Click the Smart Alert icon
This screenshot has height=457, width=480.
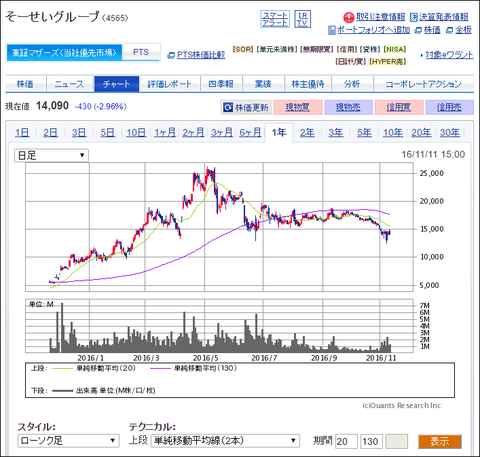(275, 19)
